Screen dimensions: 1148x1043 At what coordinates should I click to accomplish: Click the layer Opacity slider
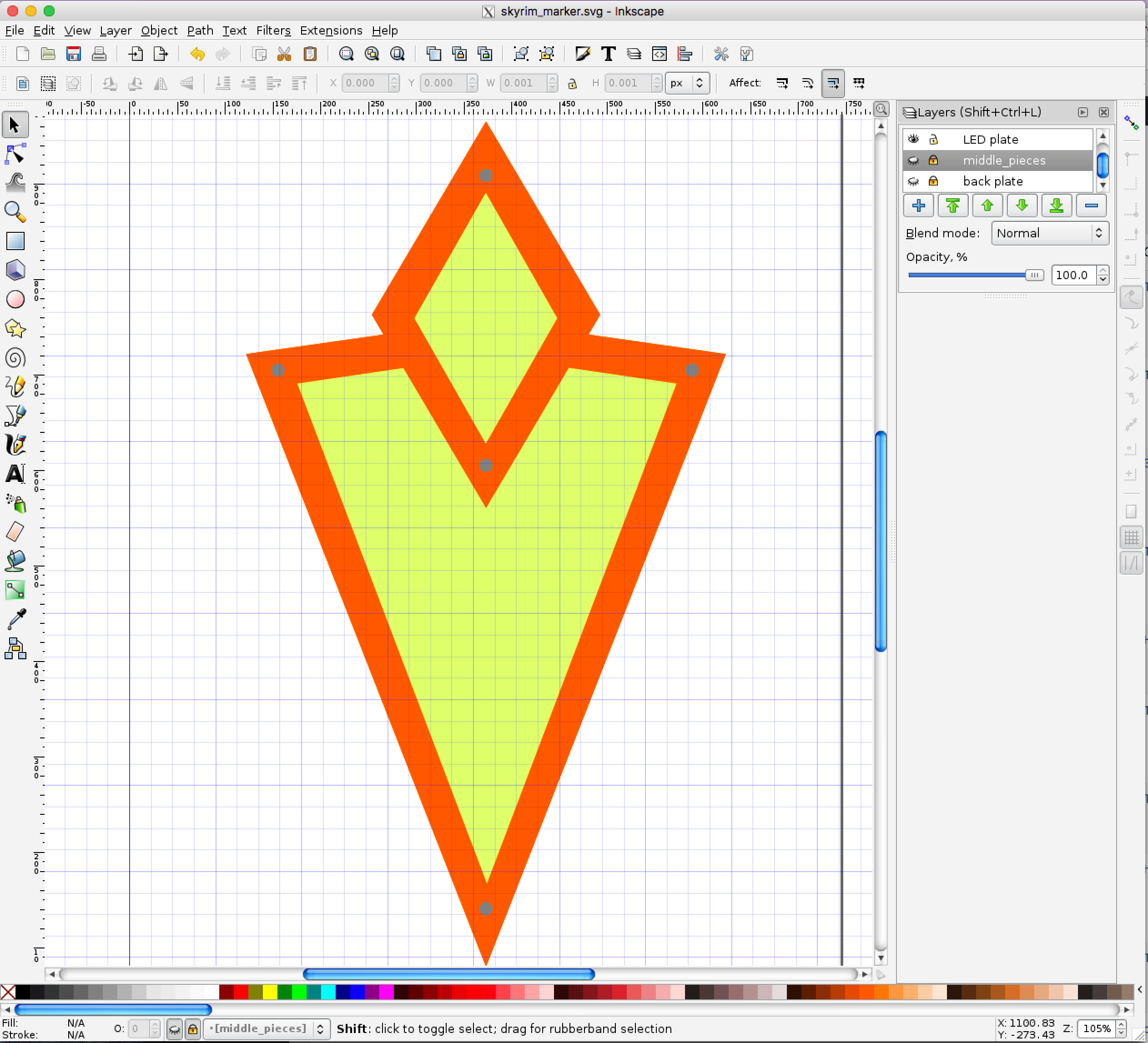click(x=976, y=276)
